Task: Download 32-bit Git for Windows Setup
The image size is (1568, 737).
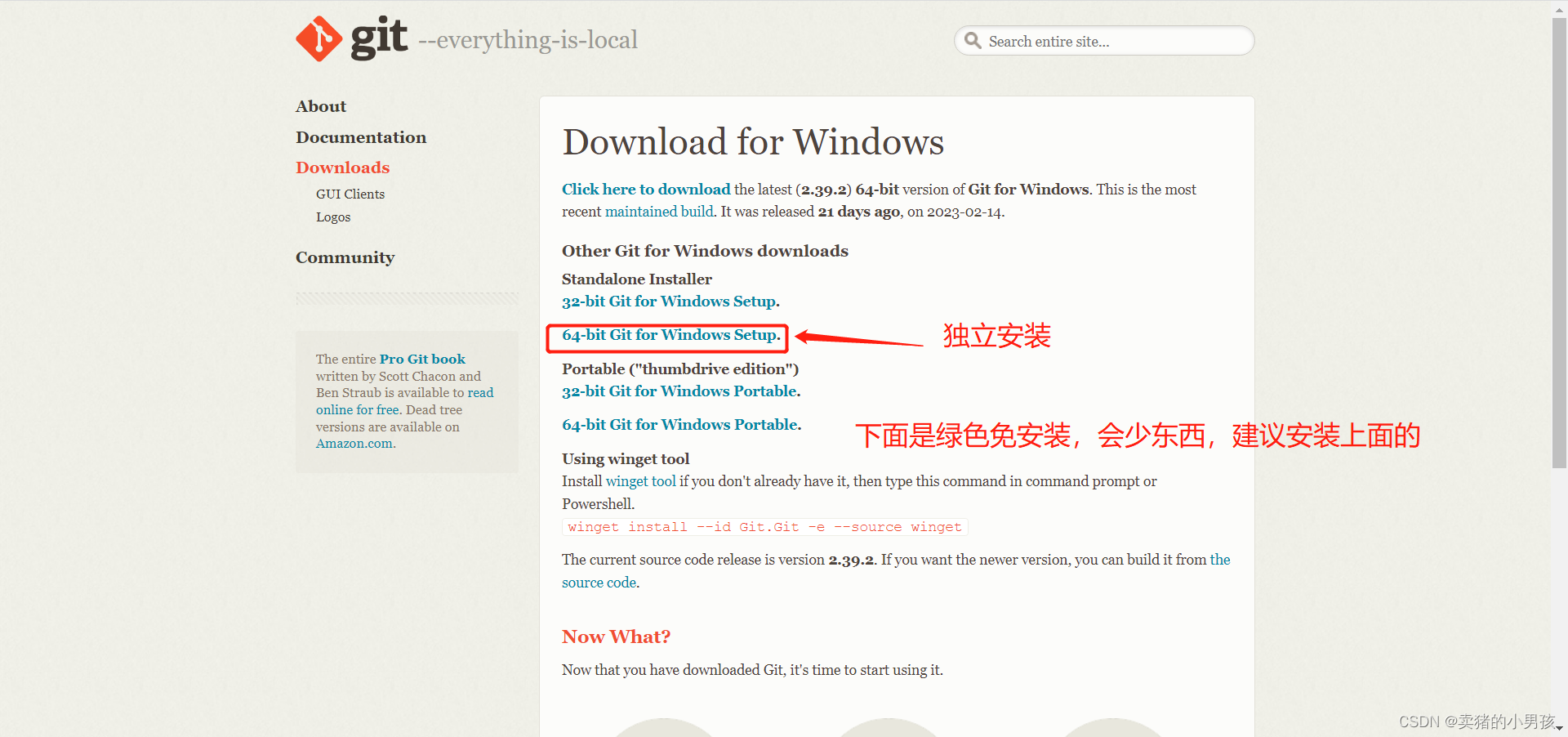Action: point(669,301)
